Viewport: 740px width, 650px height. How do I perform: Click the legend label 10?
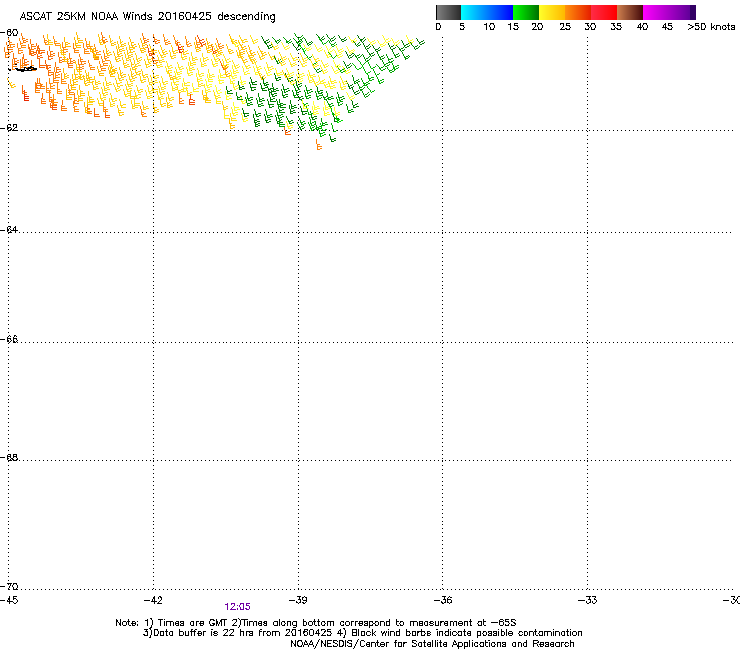click(x=489, y=27)
